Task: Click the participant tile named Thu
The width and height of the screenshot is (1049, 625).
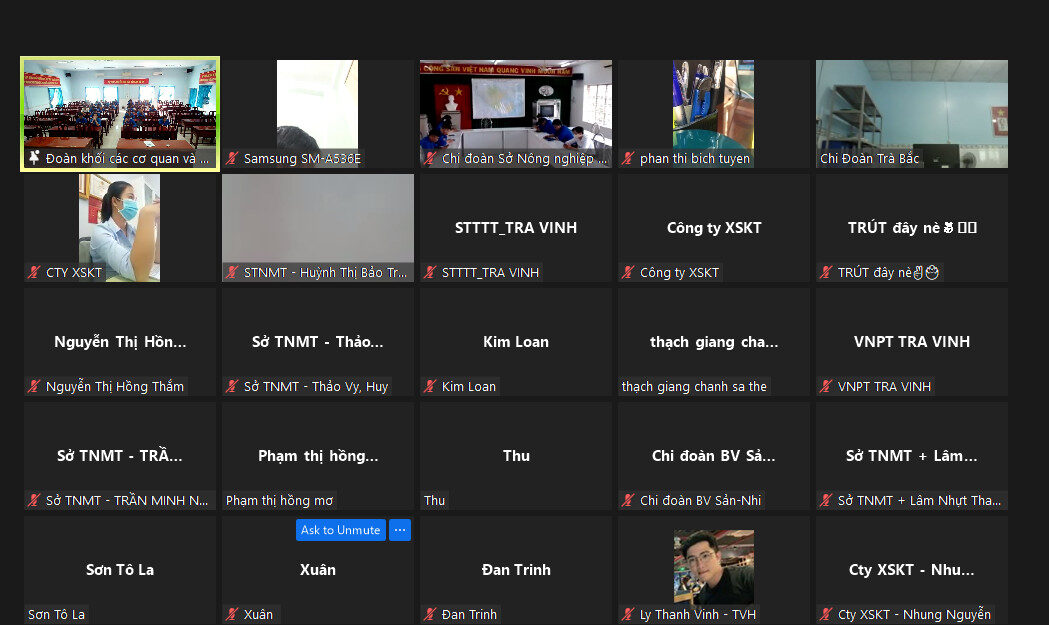Action: (x=515, y=456)
